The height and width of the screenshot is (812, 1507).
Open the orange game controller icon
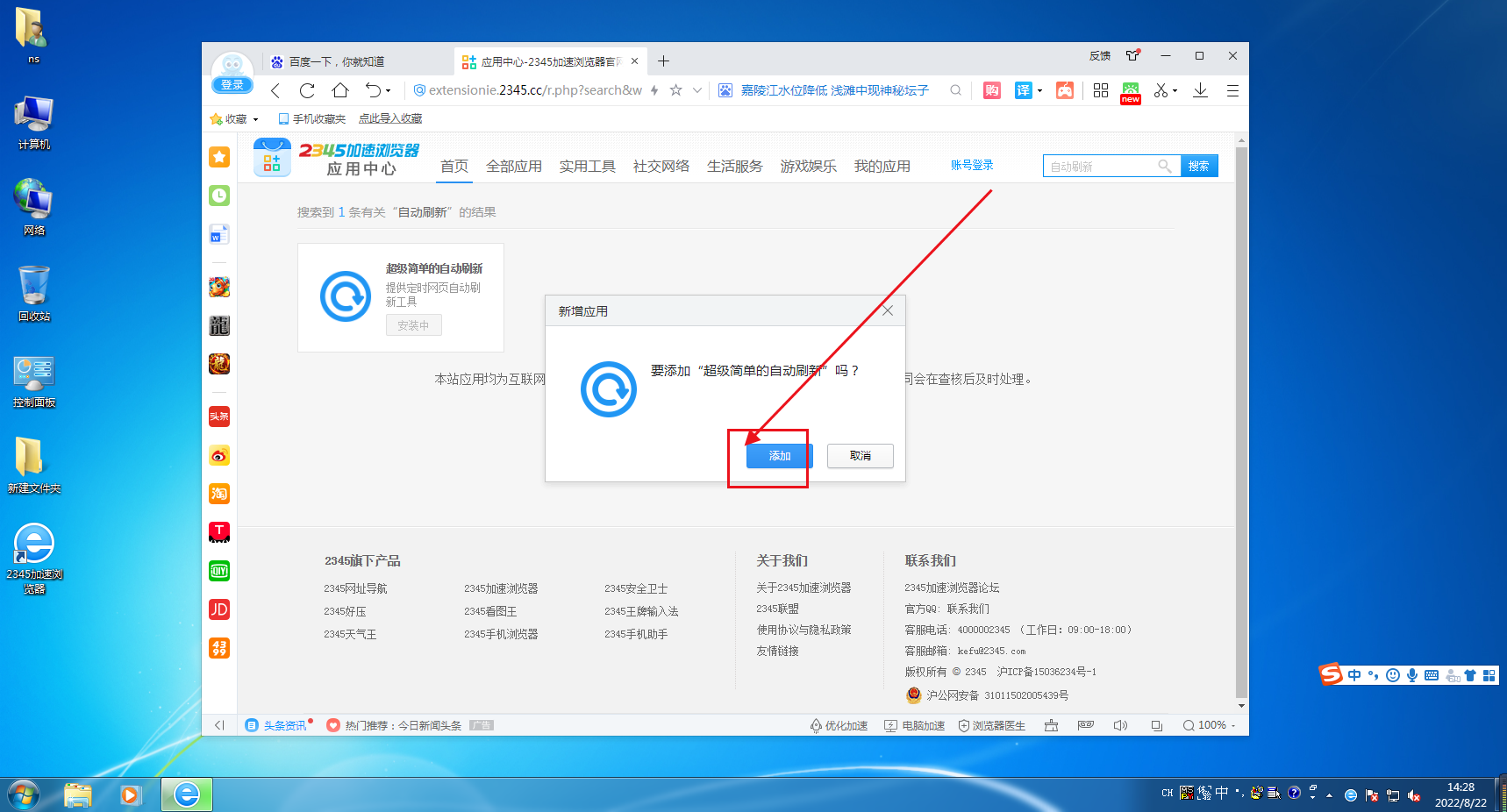point(1065,90)
